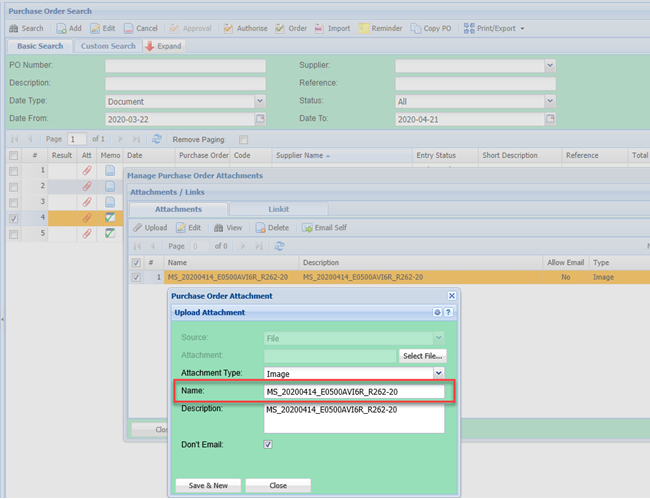The height and width of the screenshot is (499, 650).
Task: Toggle the Don't Email checkbox
Action: 268,444
